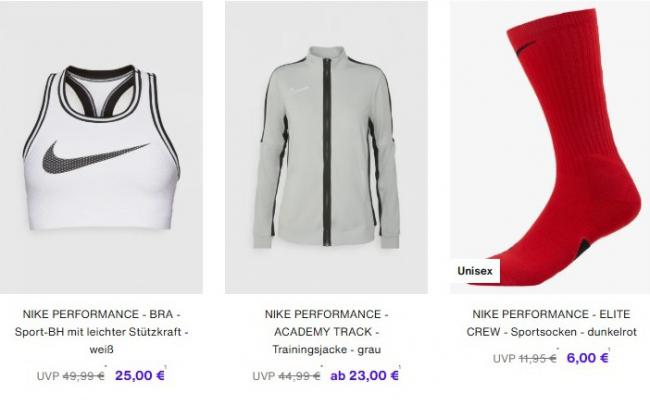Click the ab 23,00 € sale price

364,376
